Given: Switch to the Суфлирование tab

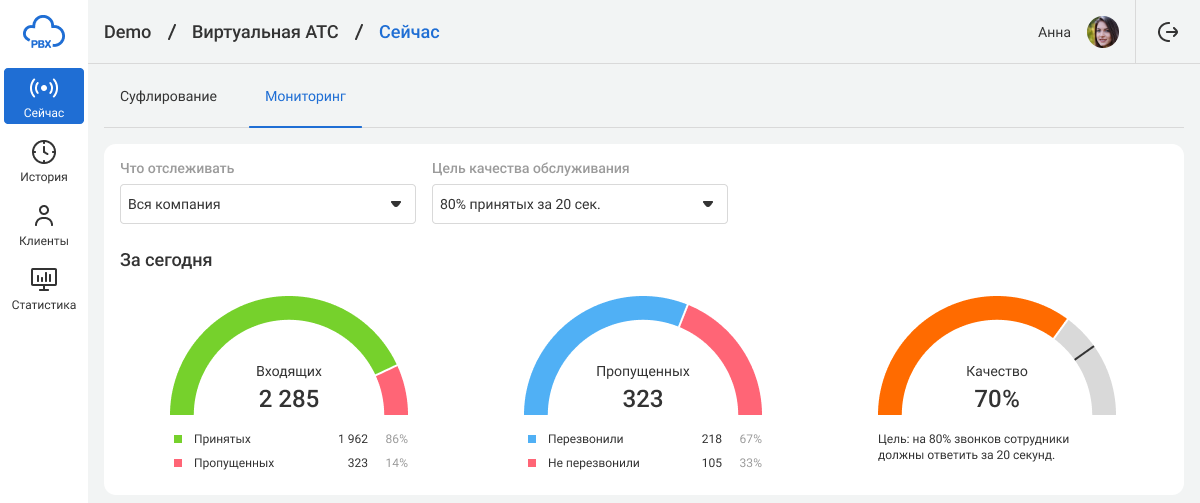Looking at the screenshot, I should (x=168, y=97).
